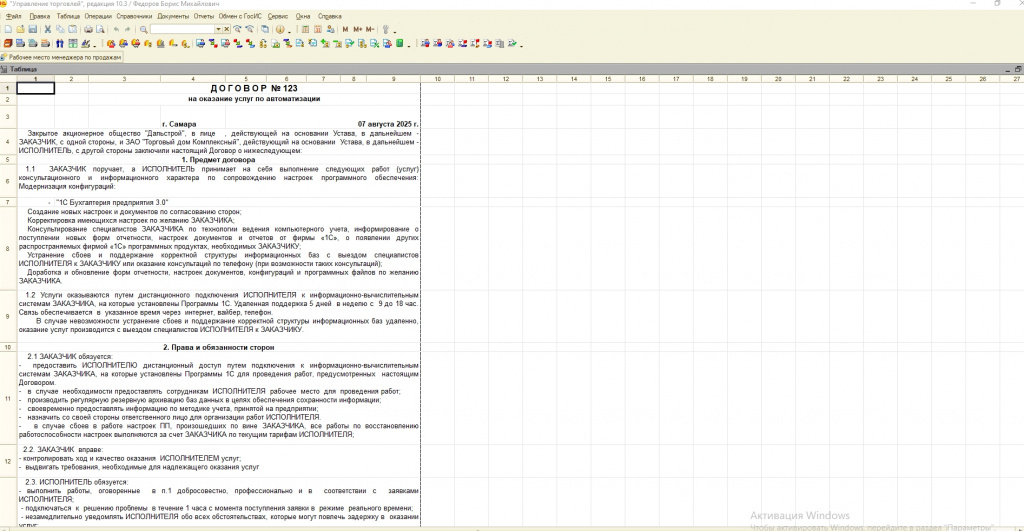Select column header 10
This screenshot has height=531, width=1024.
[x=438, y=79]
